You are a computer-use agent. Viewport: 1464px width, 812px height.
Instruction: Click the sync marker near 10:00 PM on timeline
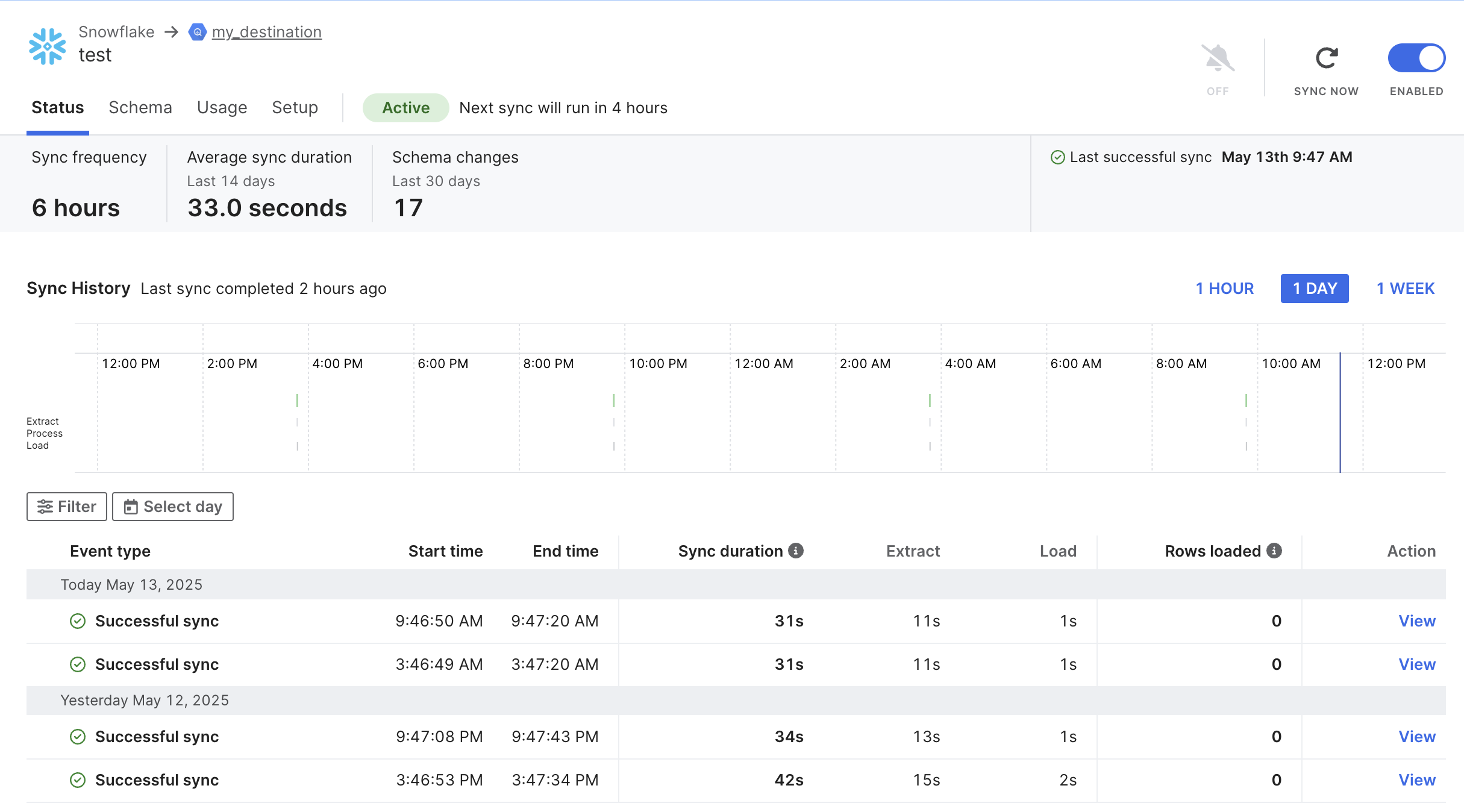614,401
